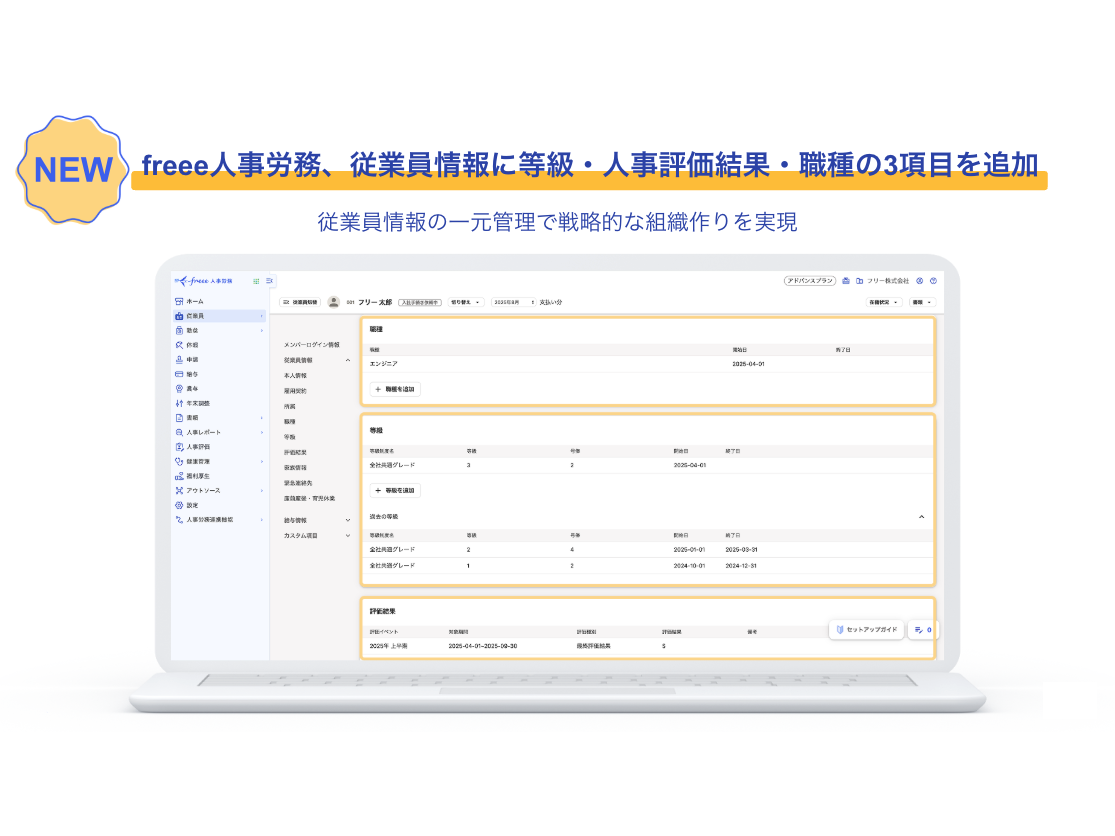The image size is (1115, 836).
Task: Click the 職種を追加 button
Action: click(x=396, y=388)
